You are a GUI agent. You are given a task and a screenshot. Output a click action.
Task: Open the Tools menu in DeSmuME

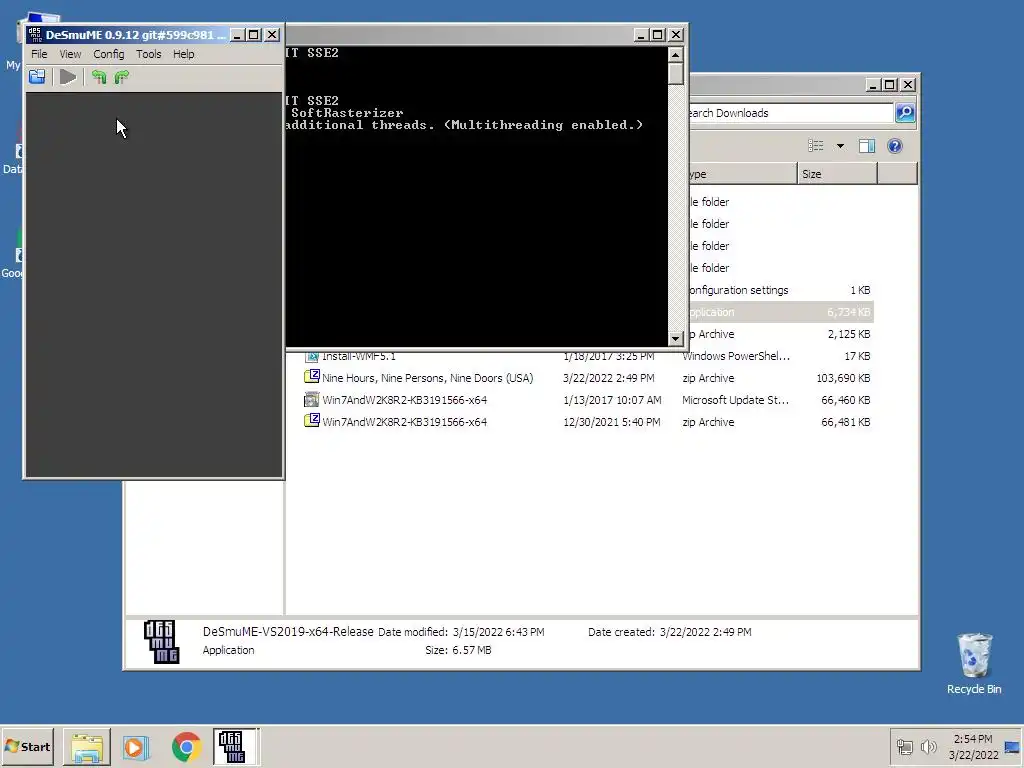(x=148, y=54)
